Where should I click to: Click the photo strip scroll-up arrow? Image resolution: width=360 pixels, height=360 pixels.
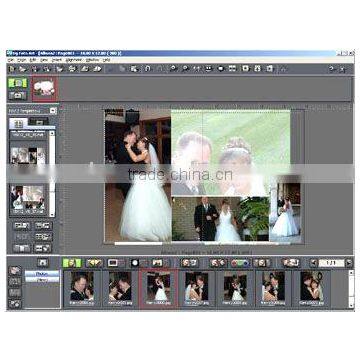tap(351, 272)
